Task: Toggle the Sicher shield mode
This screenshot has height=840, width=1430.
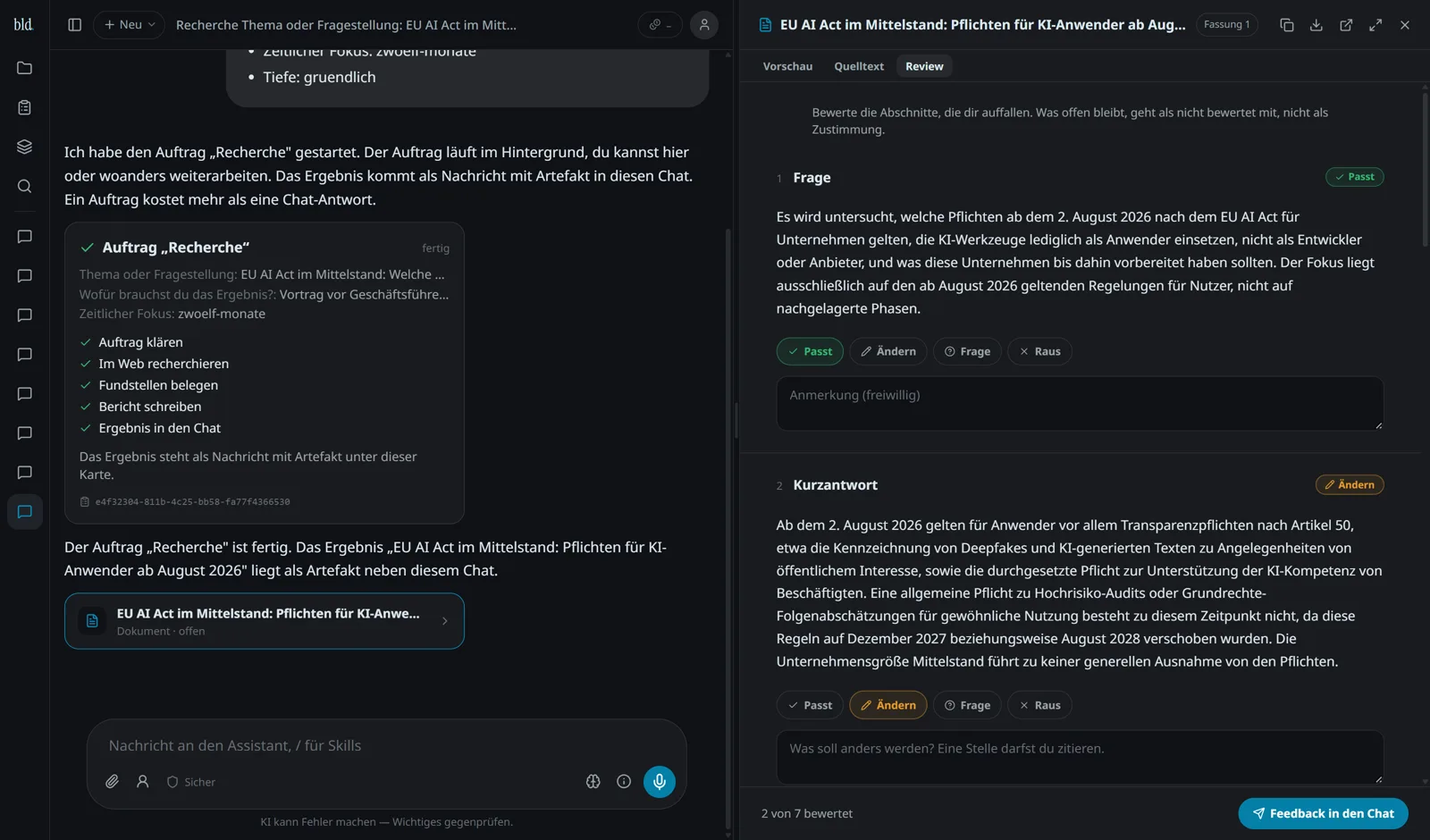Action: (x=191, y=782)
